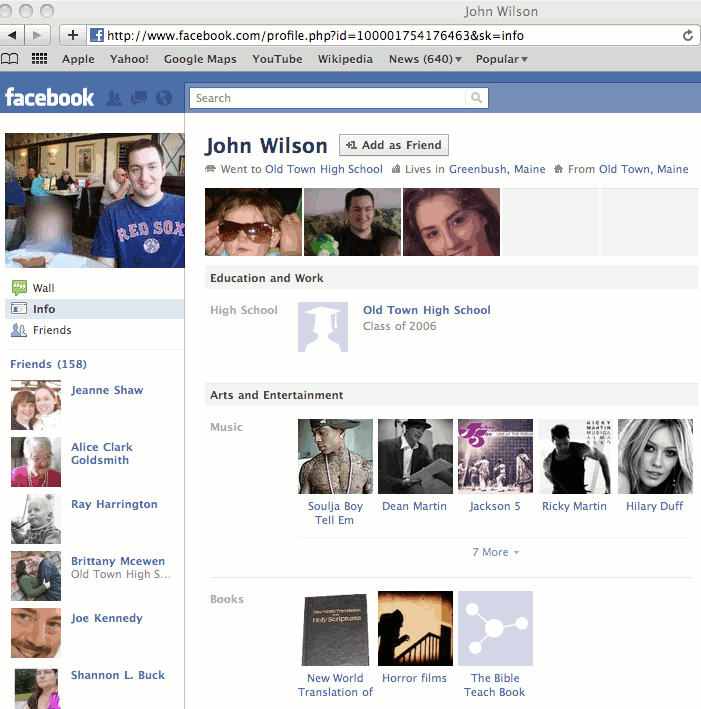This screenshot has height=709, width=701.
Task: Click the Ricky Martin image
Action: (575, 456)
